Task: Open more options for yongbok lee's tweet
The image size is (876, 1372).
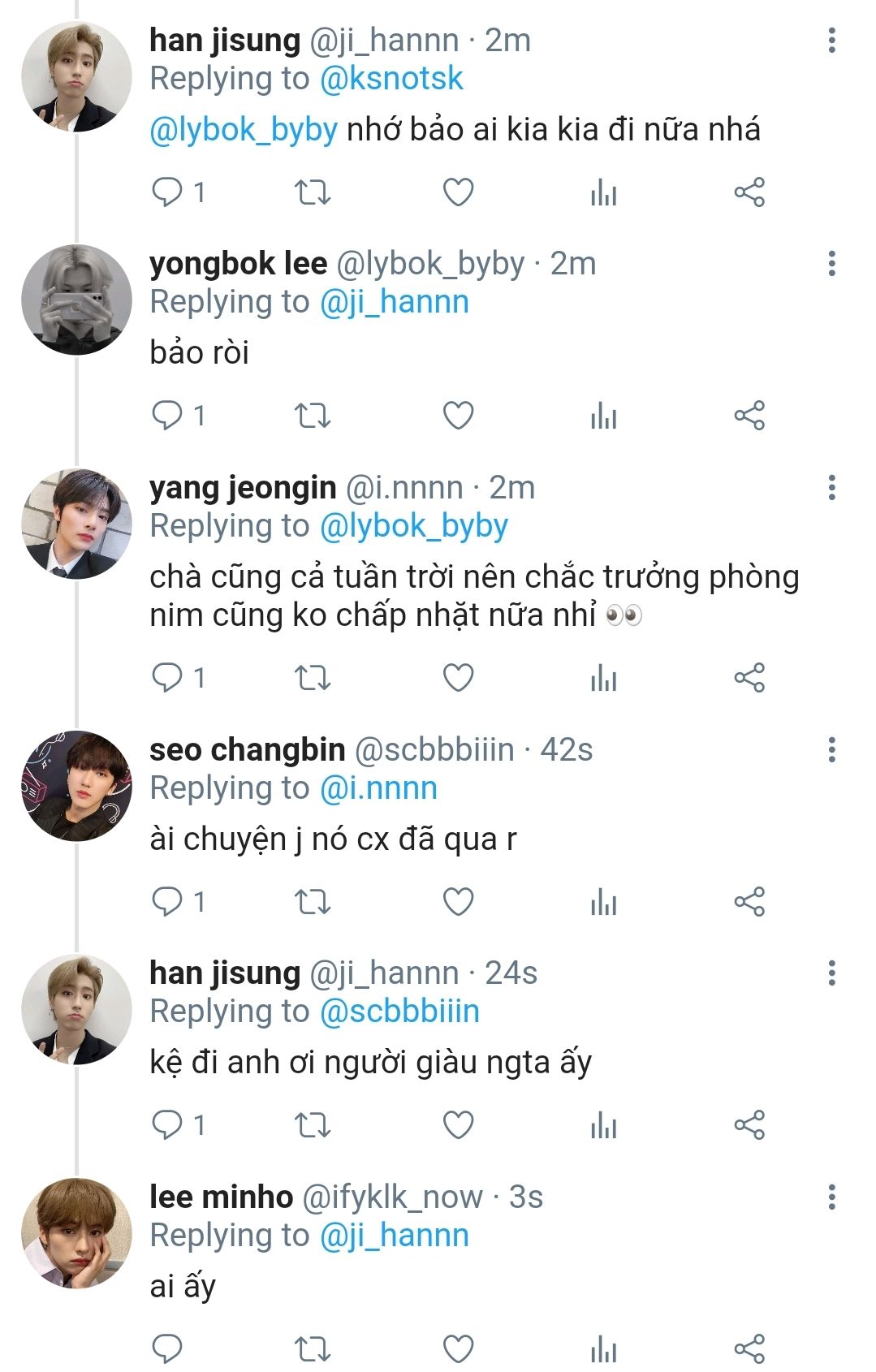Action: coord(831,264)
